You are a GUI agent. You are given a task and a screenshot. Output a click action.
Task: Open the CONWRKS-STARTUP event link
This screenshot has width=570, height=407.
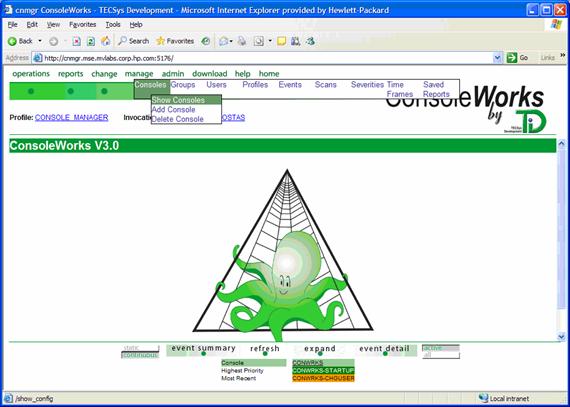(x=323, y=371)
